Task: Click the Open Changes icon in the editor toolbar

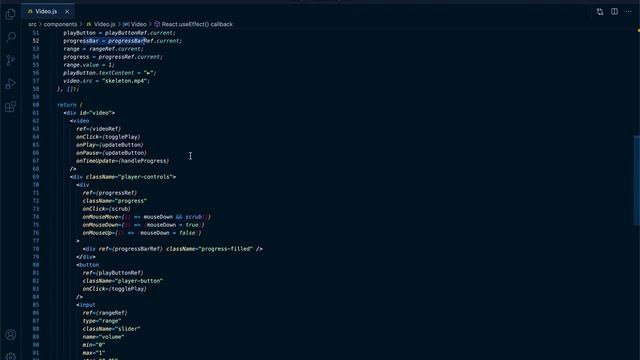Action: tap(600, 12)
